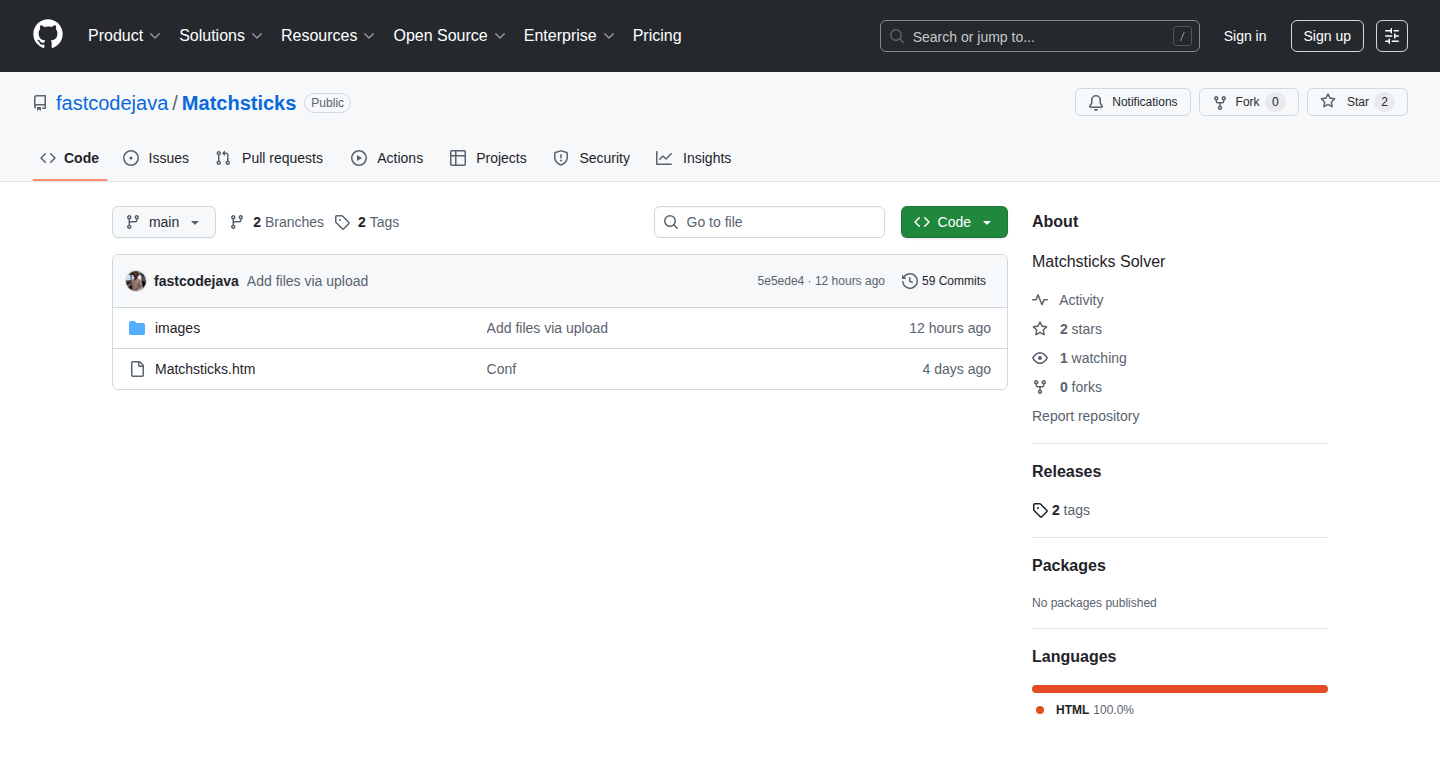
Task: Open the Actions tab
Action: click(387, 158)
